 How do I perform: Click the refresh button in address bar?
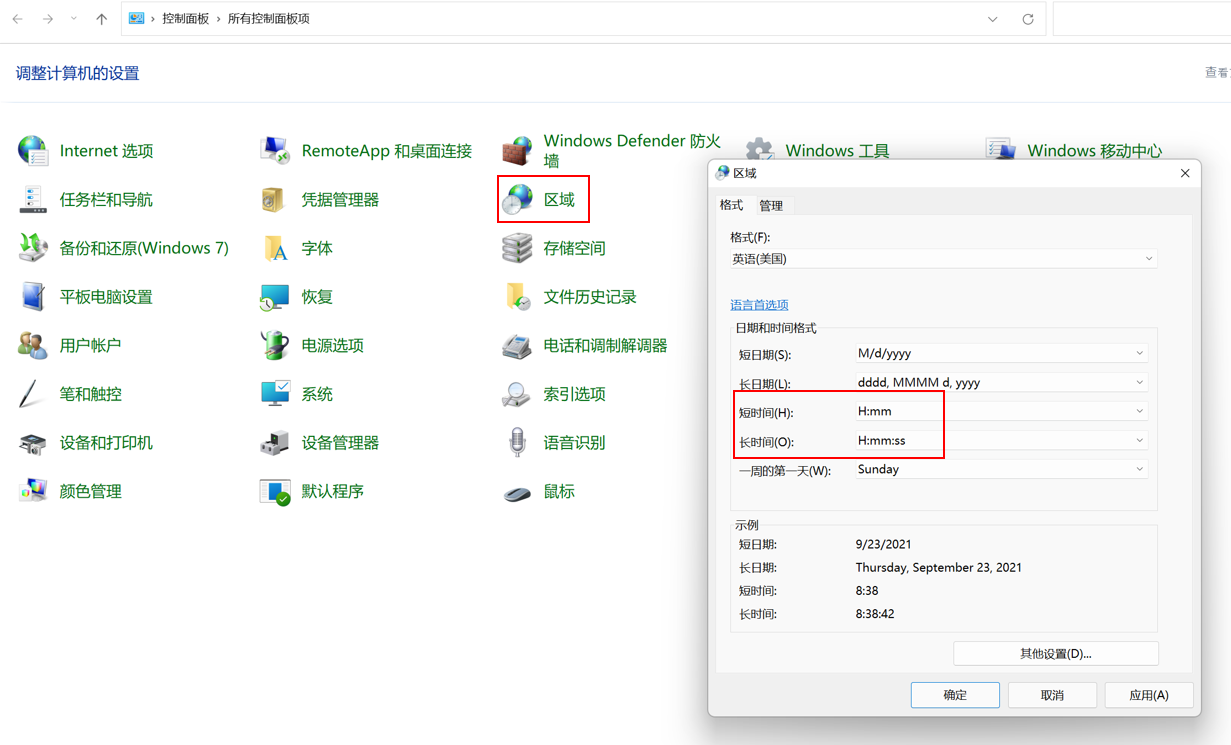(1027, 19)
